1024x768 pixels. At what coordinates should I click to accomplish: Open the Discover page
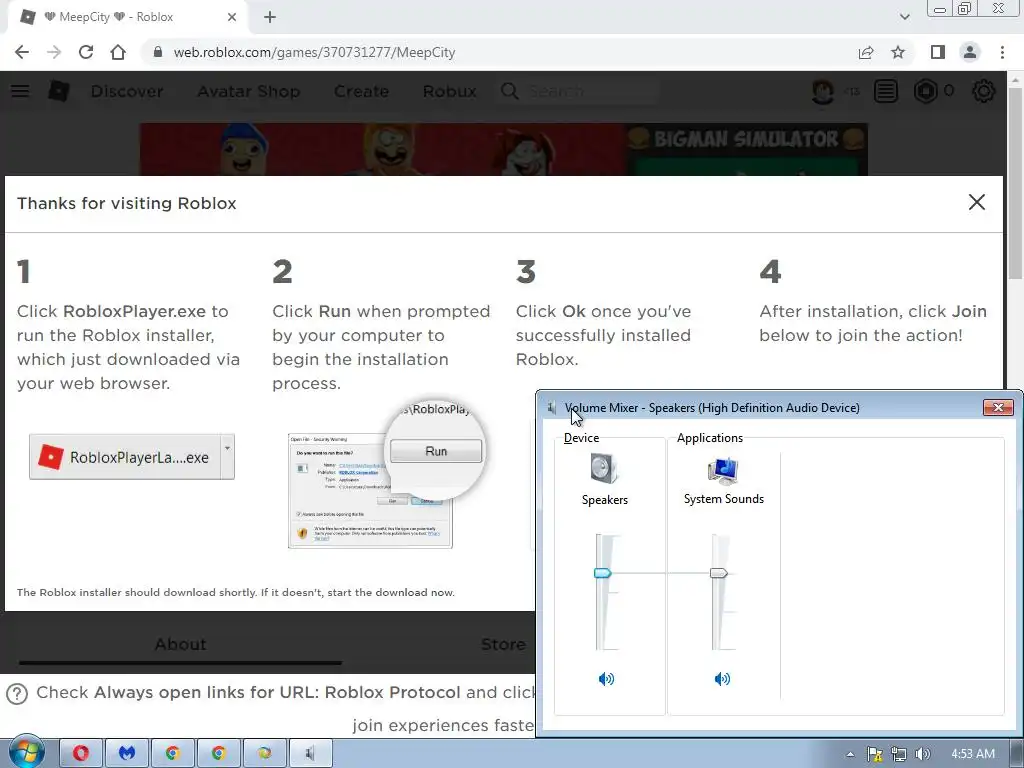click(x=127, y=91)
